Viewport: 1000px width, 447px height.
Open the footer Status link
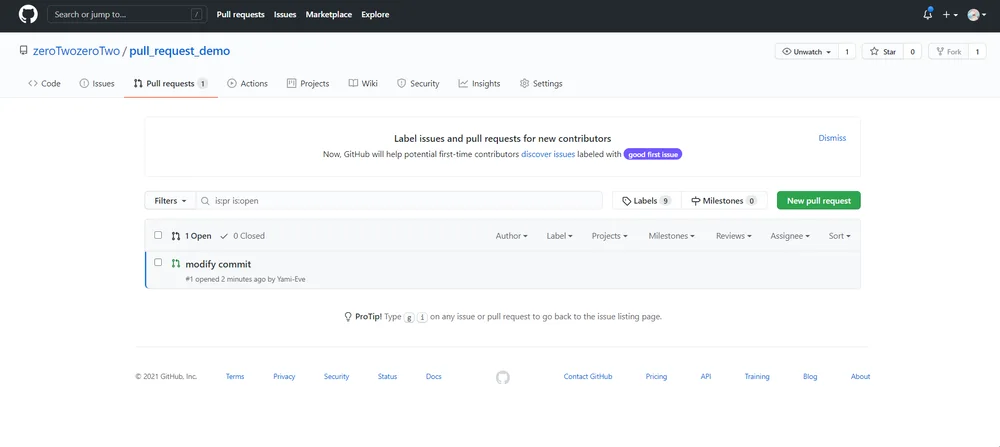(387, 377)
